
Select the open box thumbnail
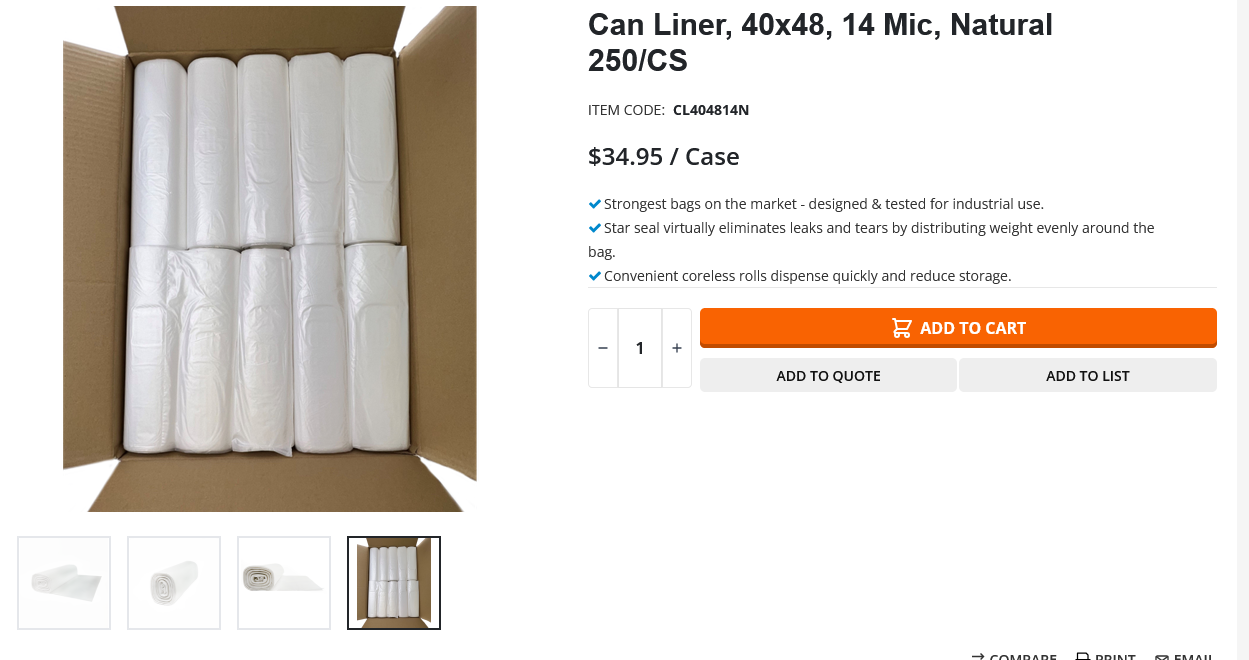(394, 583)
